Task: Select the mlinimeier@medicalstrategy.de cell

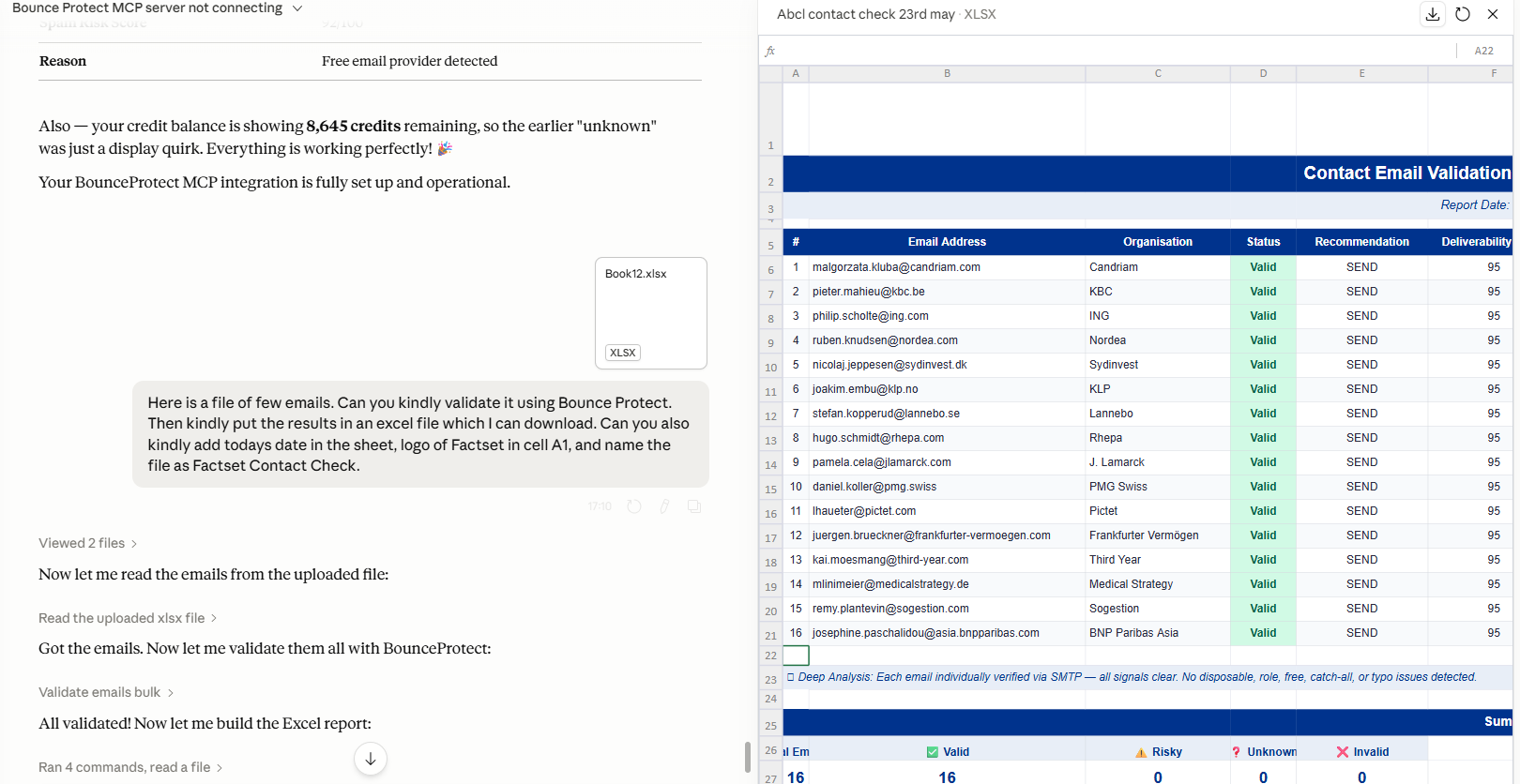Action: pos(947,584)
